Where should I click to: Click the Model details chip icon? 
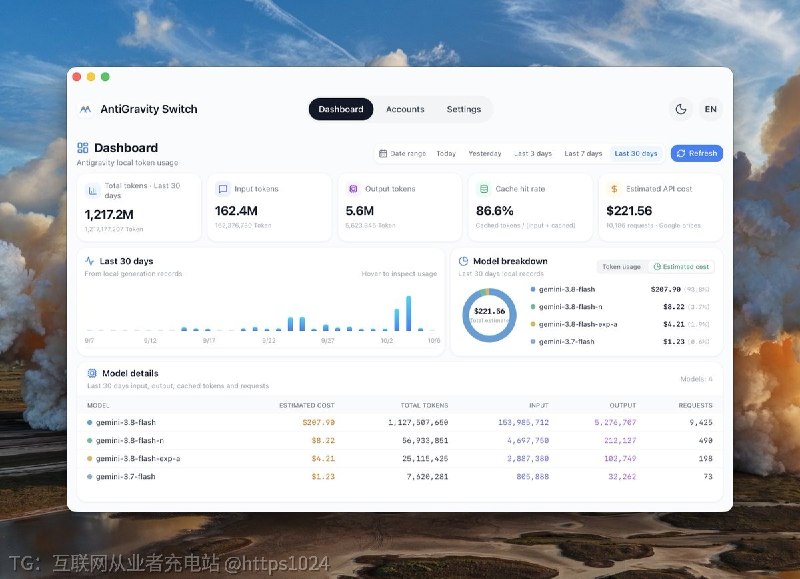click(92, 373)
